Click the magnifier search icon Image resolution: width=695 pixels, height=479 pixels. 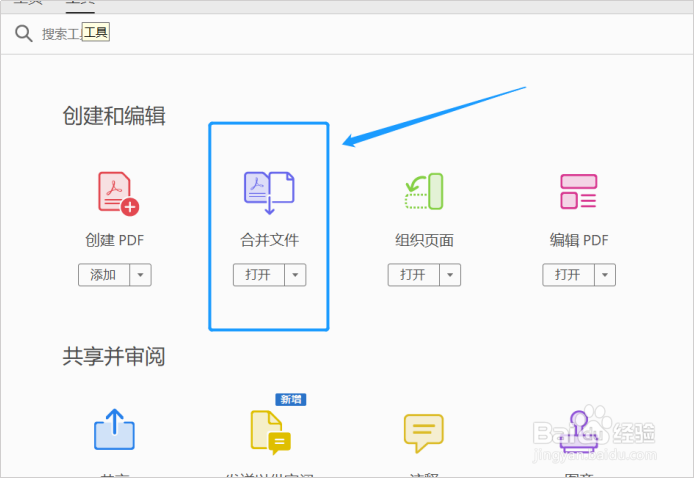click(23, 33)
